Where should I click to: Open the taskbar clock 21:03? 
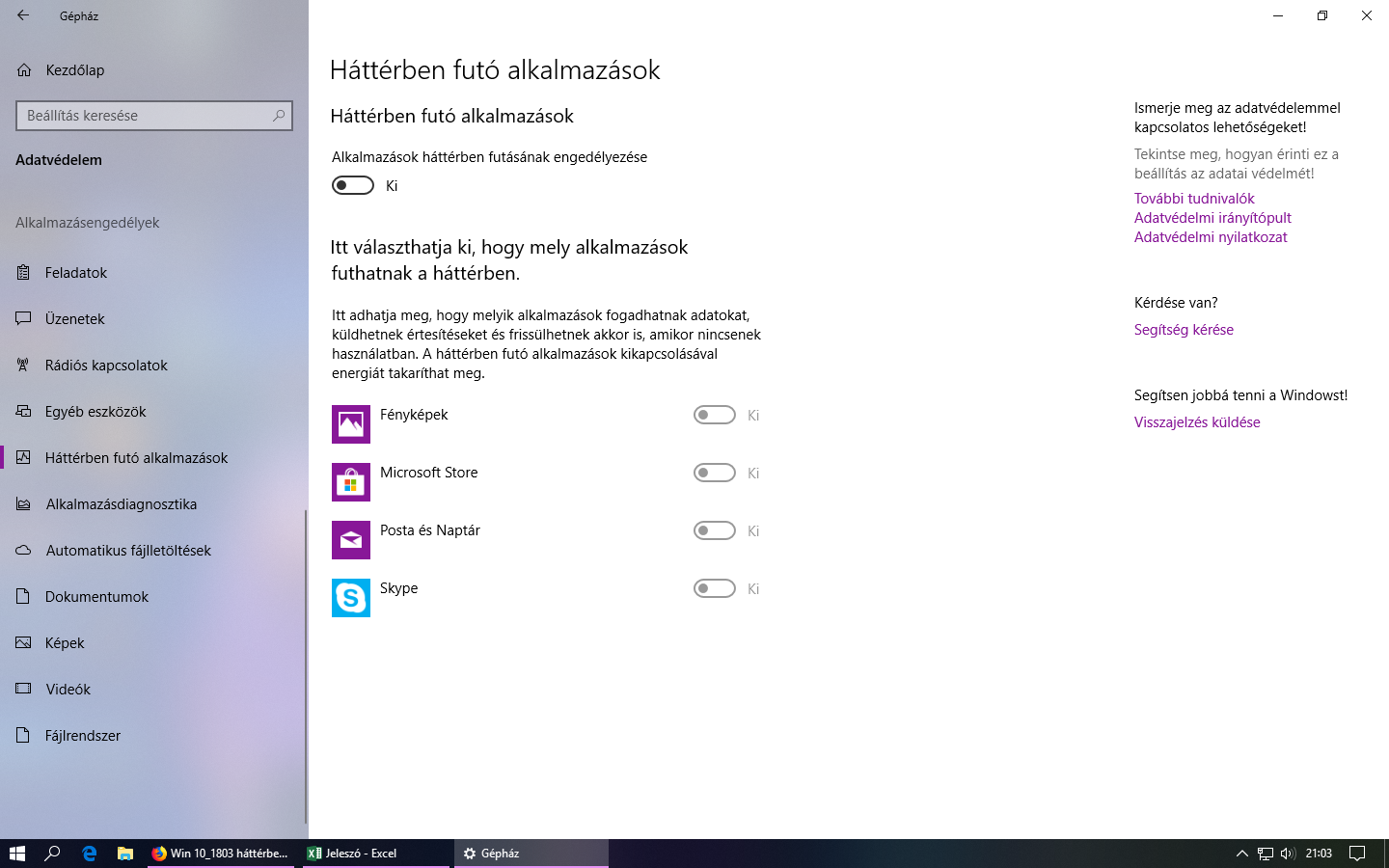1319,854
